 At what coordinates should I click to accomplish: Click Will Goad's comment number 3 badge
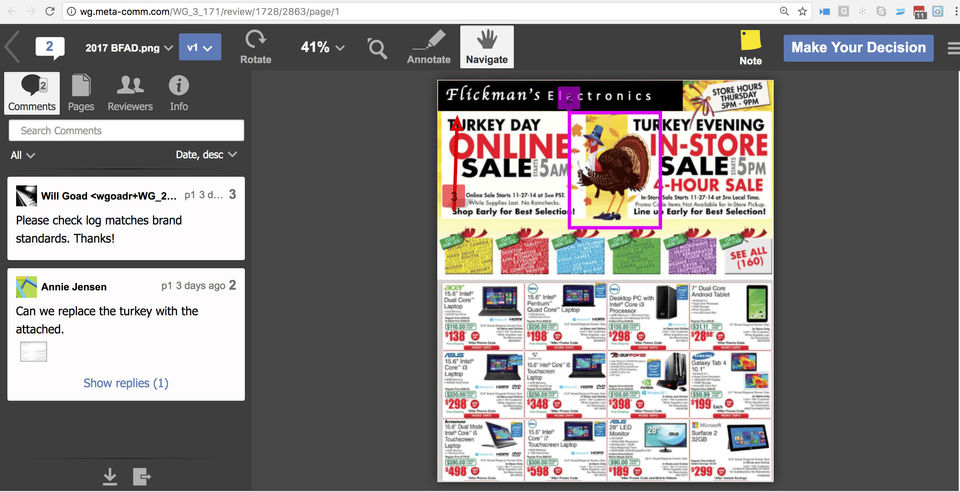(233, 195)
